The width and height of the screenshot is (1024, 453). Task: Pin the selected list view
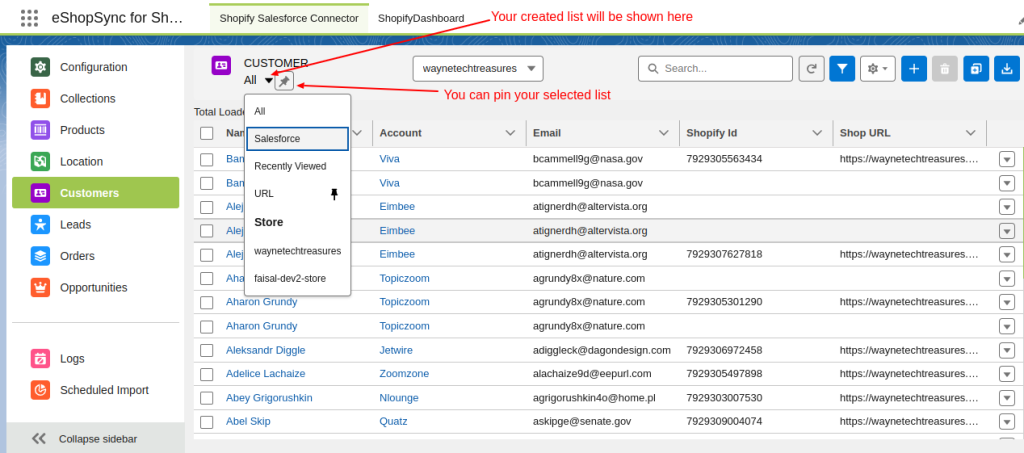tap(285, 81)
